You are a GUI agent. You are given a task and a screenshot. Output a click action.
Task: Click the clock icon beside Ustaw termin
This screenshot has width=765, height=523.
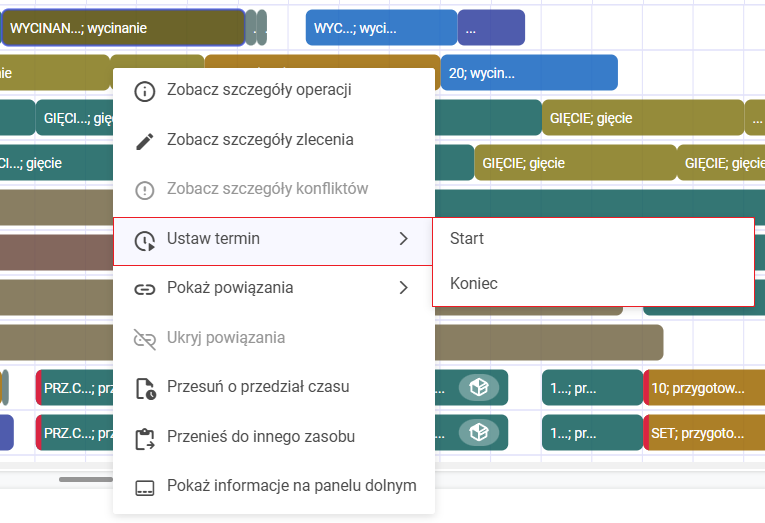[145, 239]
